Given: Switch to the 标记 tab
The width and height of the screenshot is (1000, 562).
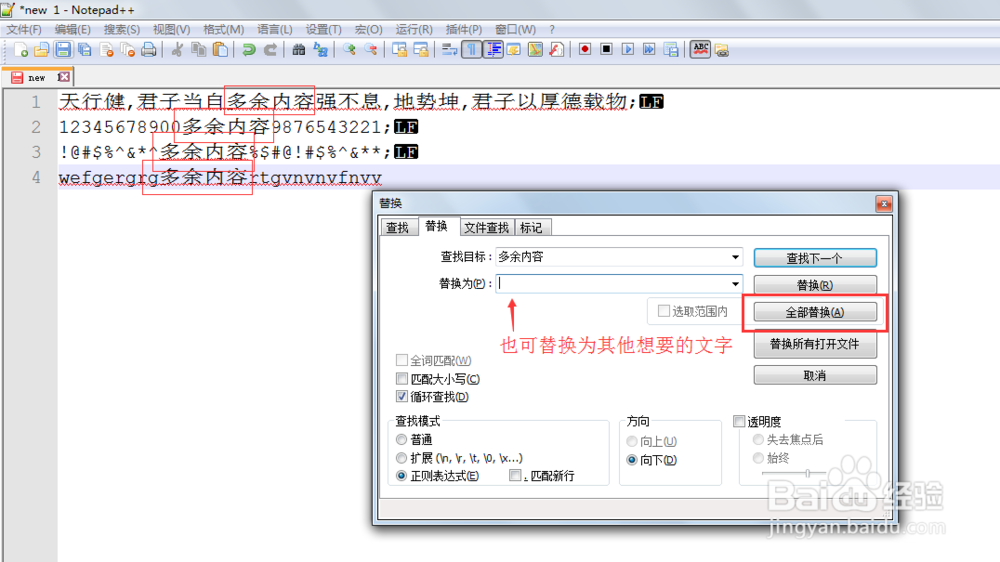Looking at the screenshot, I should (531, 228).
